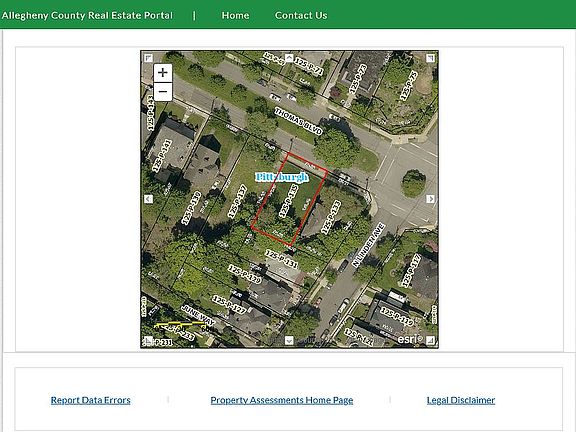
Task: Pan map left with arrow
Action: [x=148, y=199]
